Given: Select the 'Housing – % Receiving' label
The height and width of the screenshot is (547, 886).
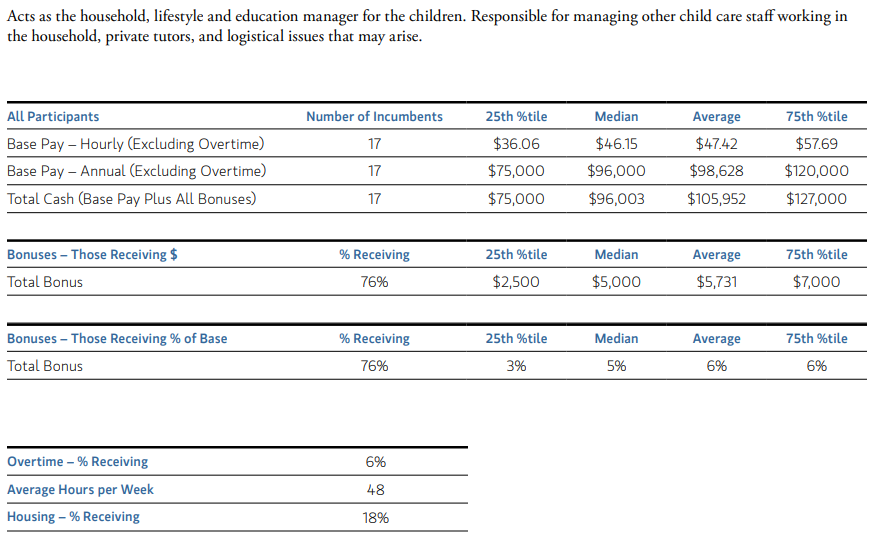Looking at the screenshot, I should (x=73, y=516).
